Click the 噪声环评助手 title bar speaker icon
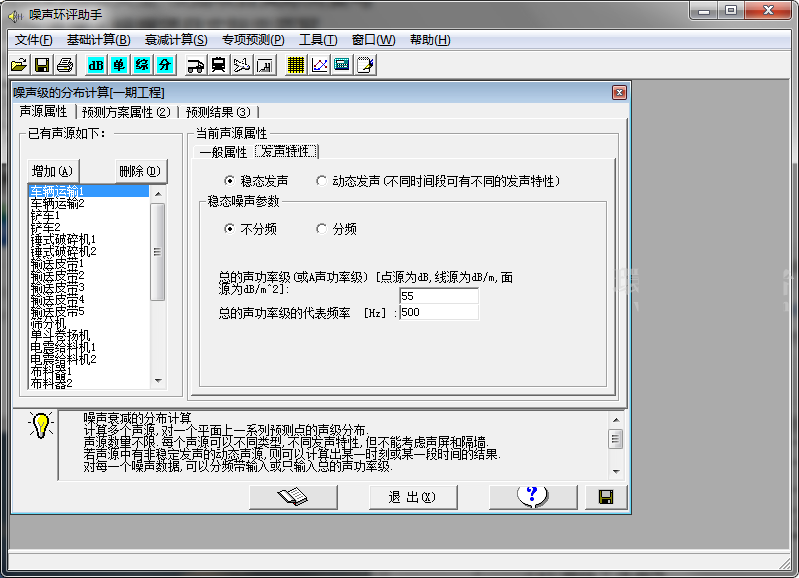Viewport: 799px width, 578px height. 16,15
